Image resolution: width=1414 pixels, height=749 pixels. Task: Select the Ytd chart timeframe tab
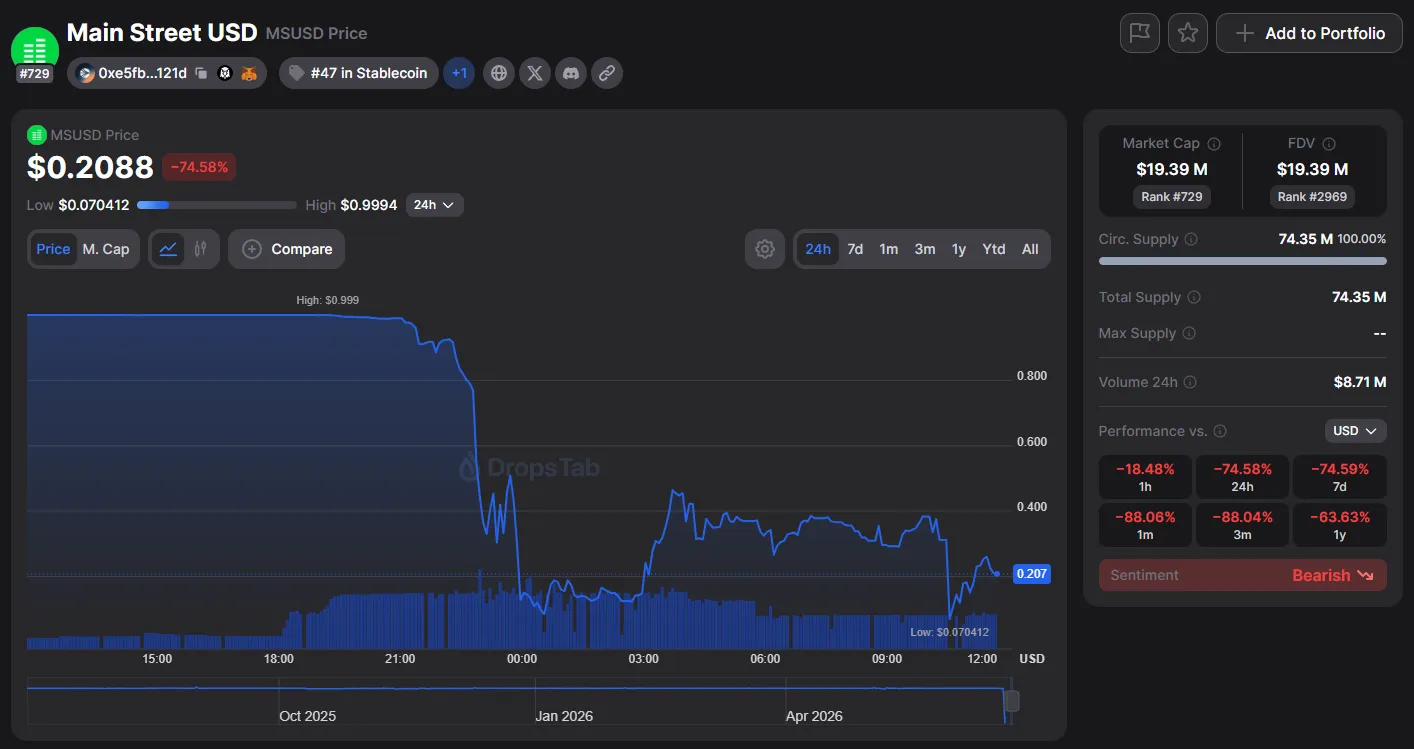(994, 249)
